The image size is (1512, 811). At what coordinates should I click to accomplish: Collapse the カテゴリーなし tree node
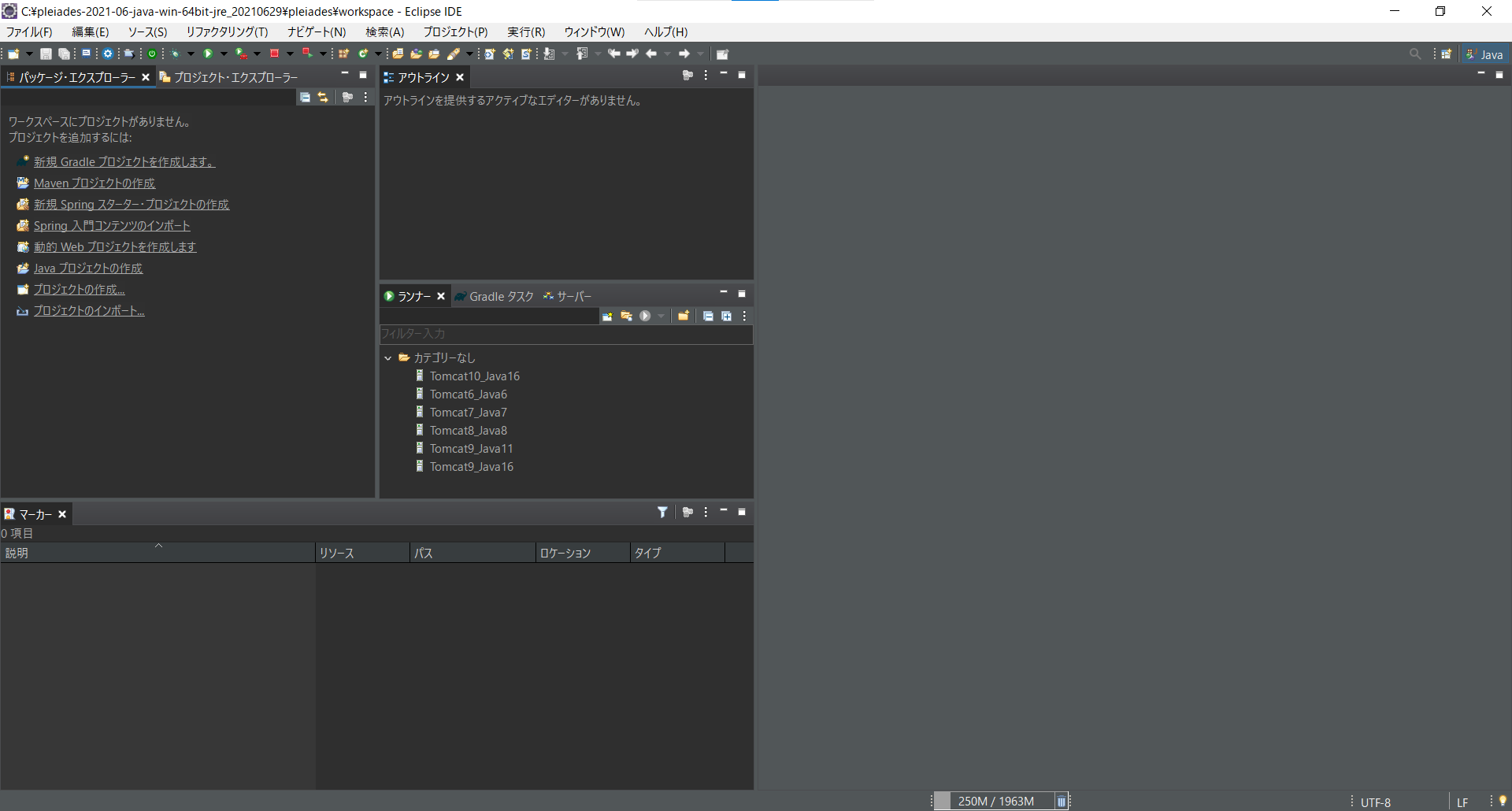tap(388, 357)
